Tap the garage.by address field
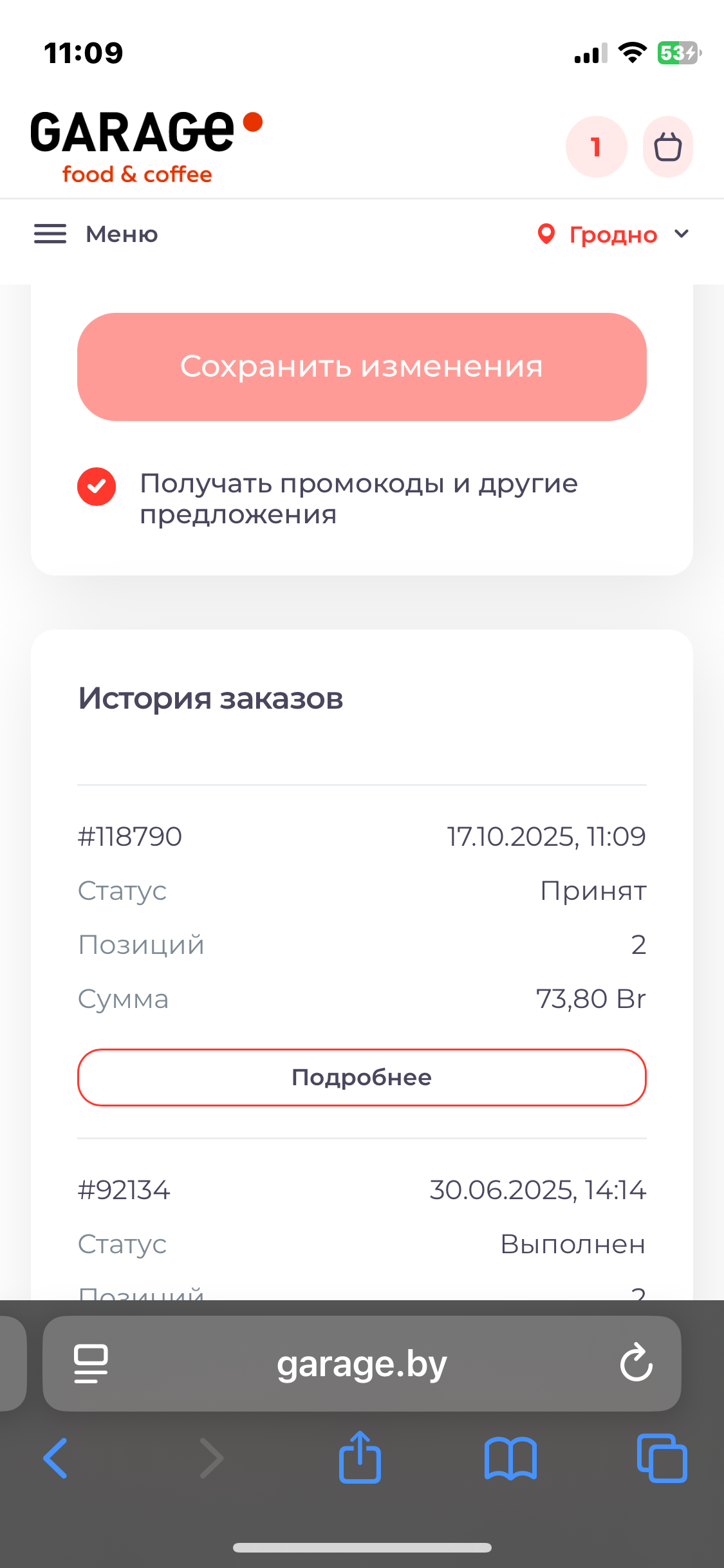 click(x=361, y=1364)
